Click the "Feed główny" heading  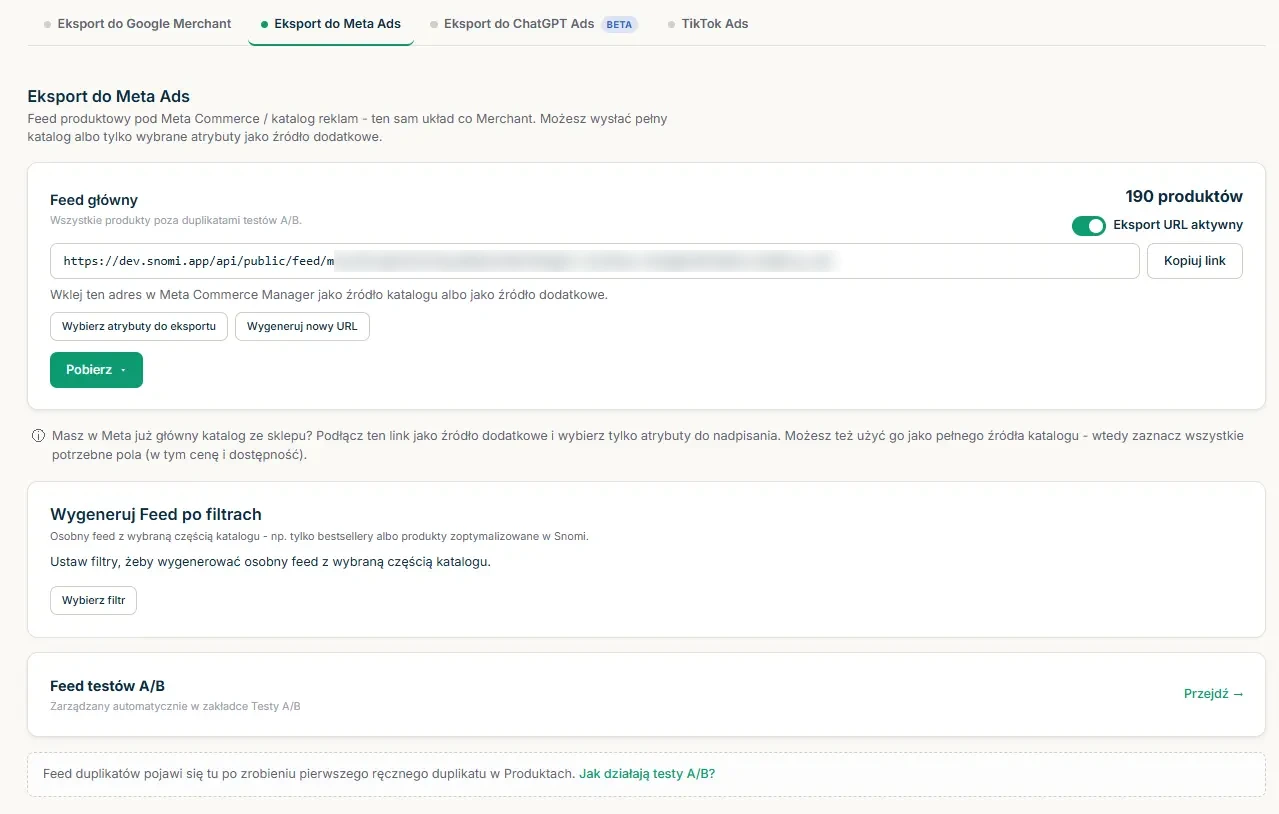click(x=94, y=200)
